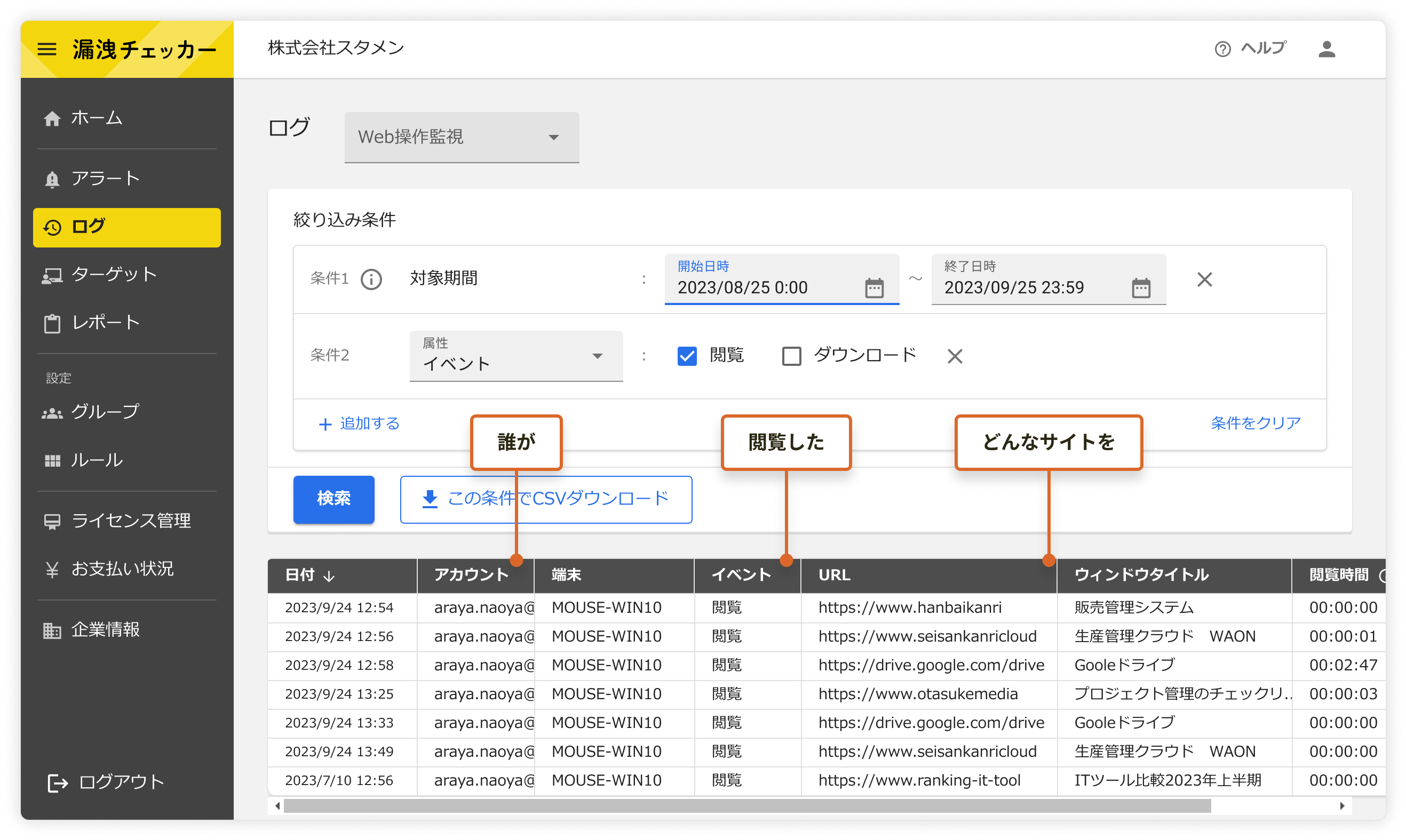This screenshot has width=1406, height=840.
Task: Open the 属性 イベント dropdown
Action: pos(516,356)
